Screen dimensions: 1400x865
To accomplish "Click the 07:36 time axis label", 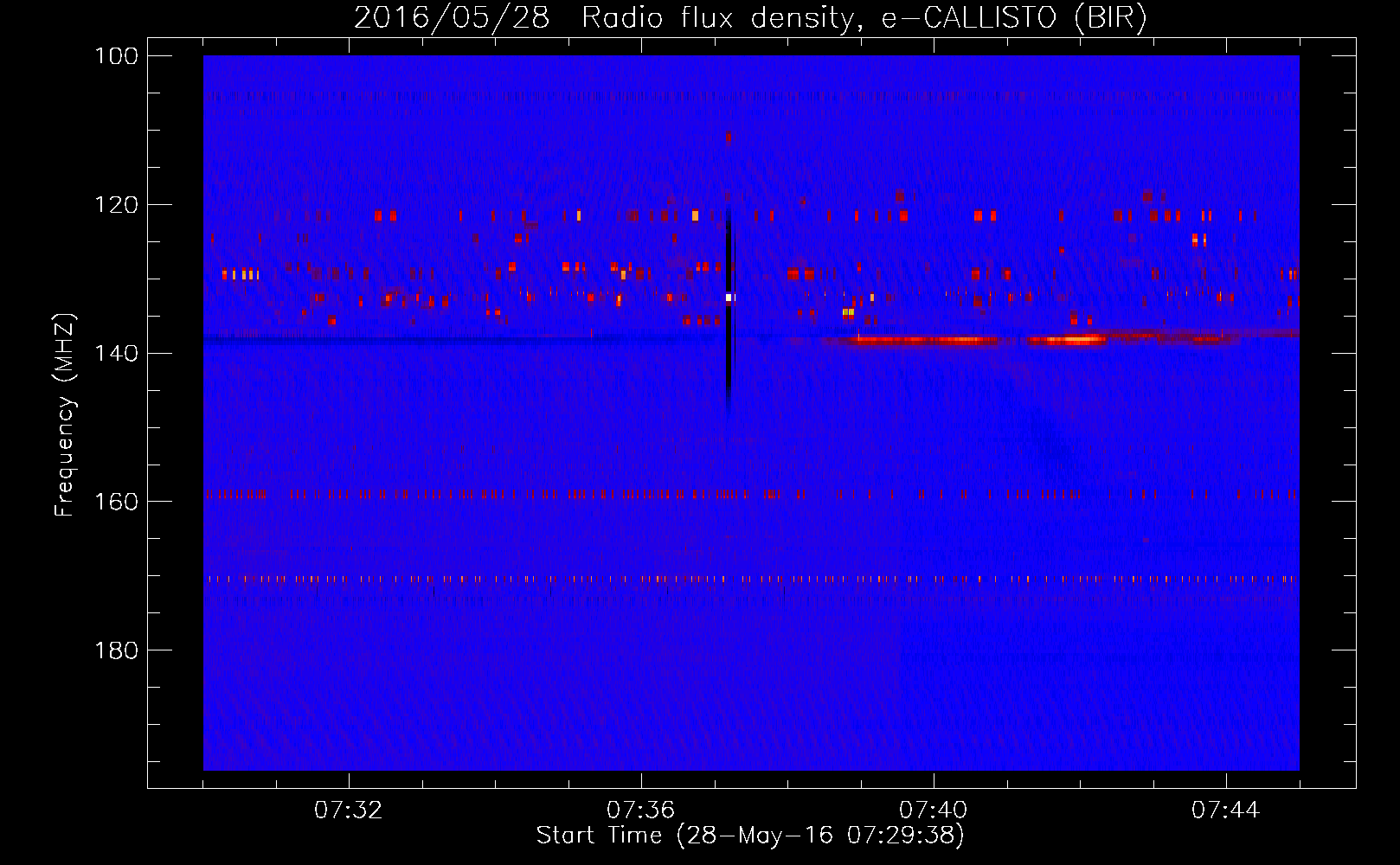I will coord(641,811).
